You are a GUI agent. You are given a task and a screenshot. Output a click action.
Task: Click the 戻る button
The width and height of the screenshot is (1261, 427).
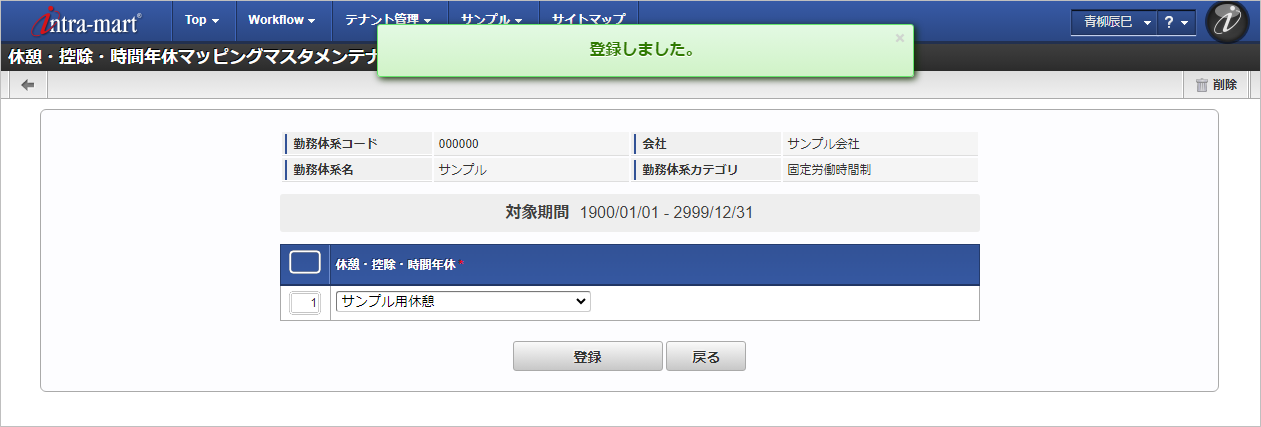tap(705, 356)
